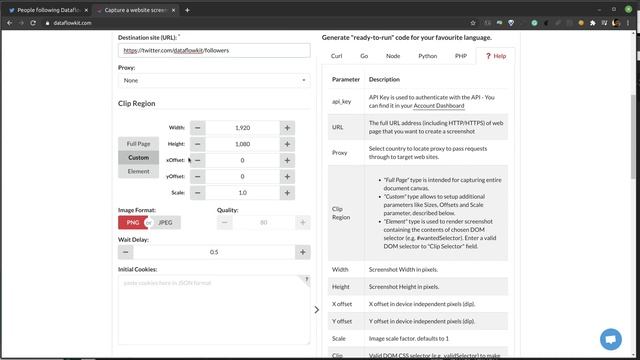
Task: Open the Chrome profile avatar
Action: (616, 23)
